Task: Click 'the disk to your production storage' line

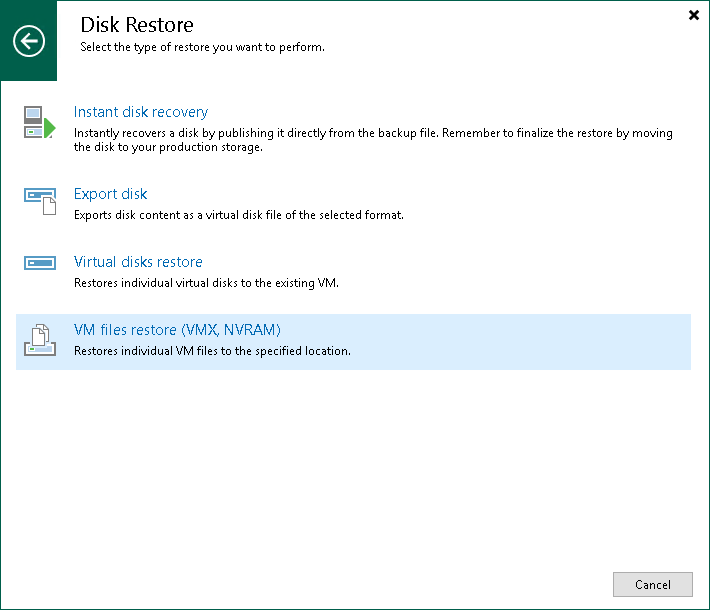Action: (x=168, y=148)
